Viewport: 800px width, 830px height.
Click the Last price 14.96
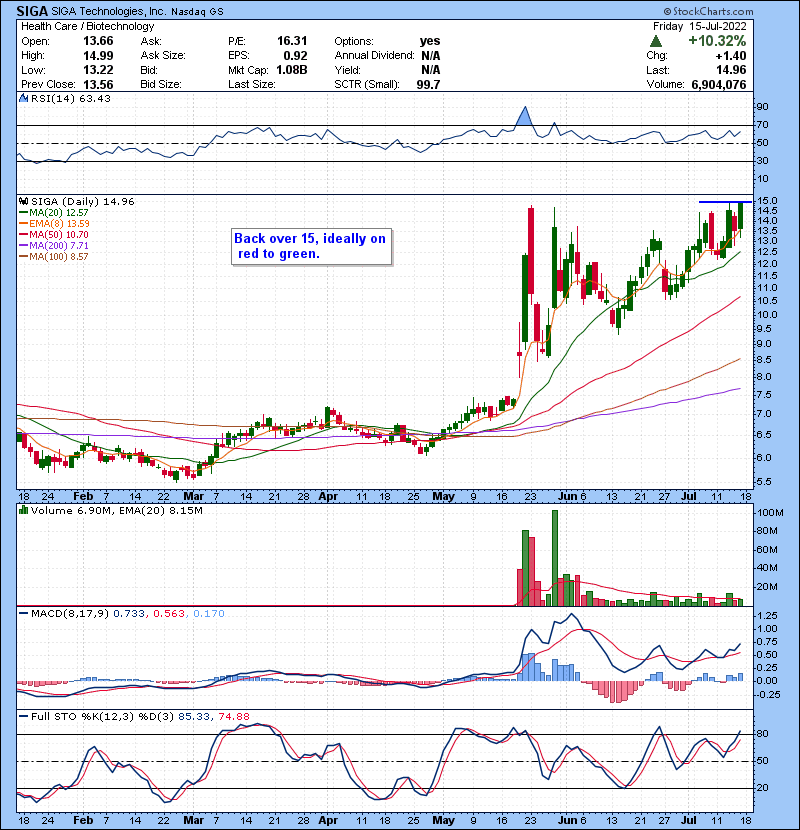[x=731, y=70]
